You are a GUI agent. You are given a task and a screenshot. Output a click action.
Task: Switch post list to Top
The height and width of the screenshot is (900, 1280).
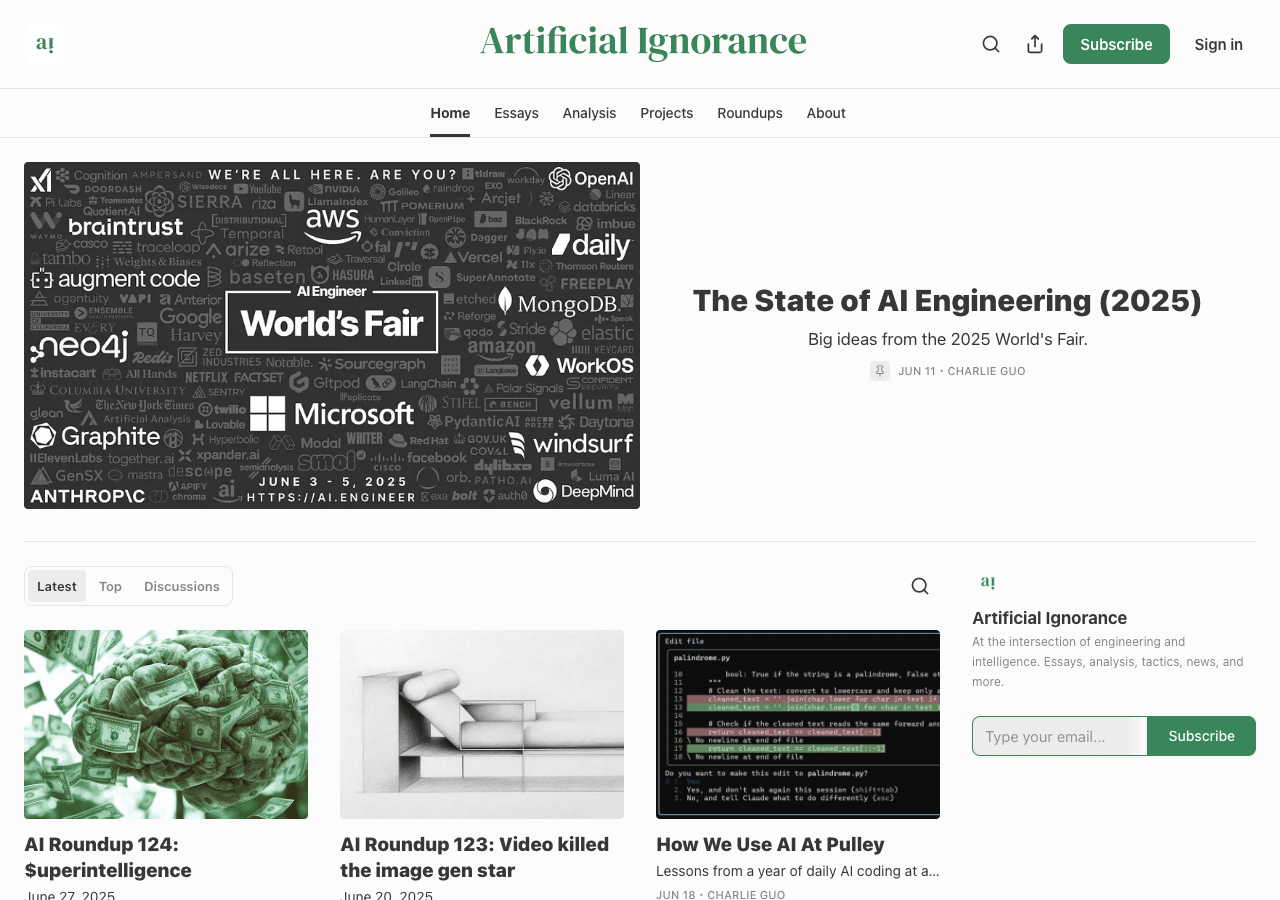click(110, 586)
